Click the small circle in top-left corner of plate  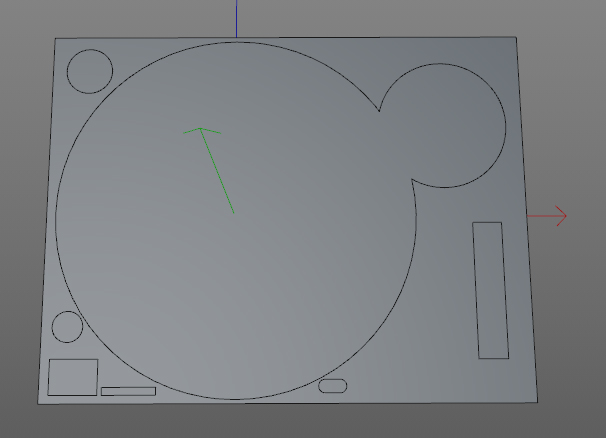[90, 71]
